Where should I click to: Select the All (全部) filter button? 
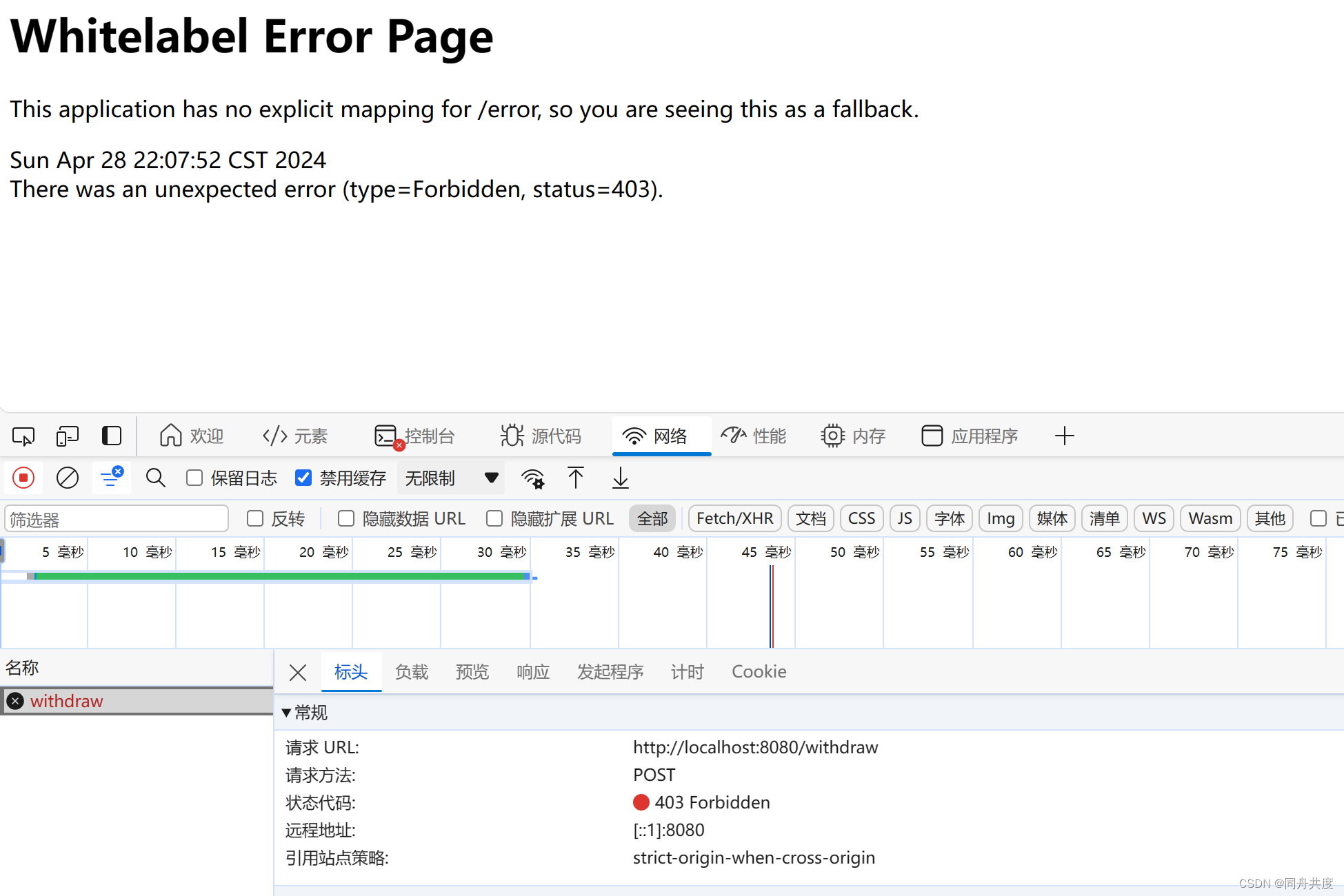coord(652,518)
